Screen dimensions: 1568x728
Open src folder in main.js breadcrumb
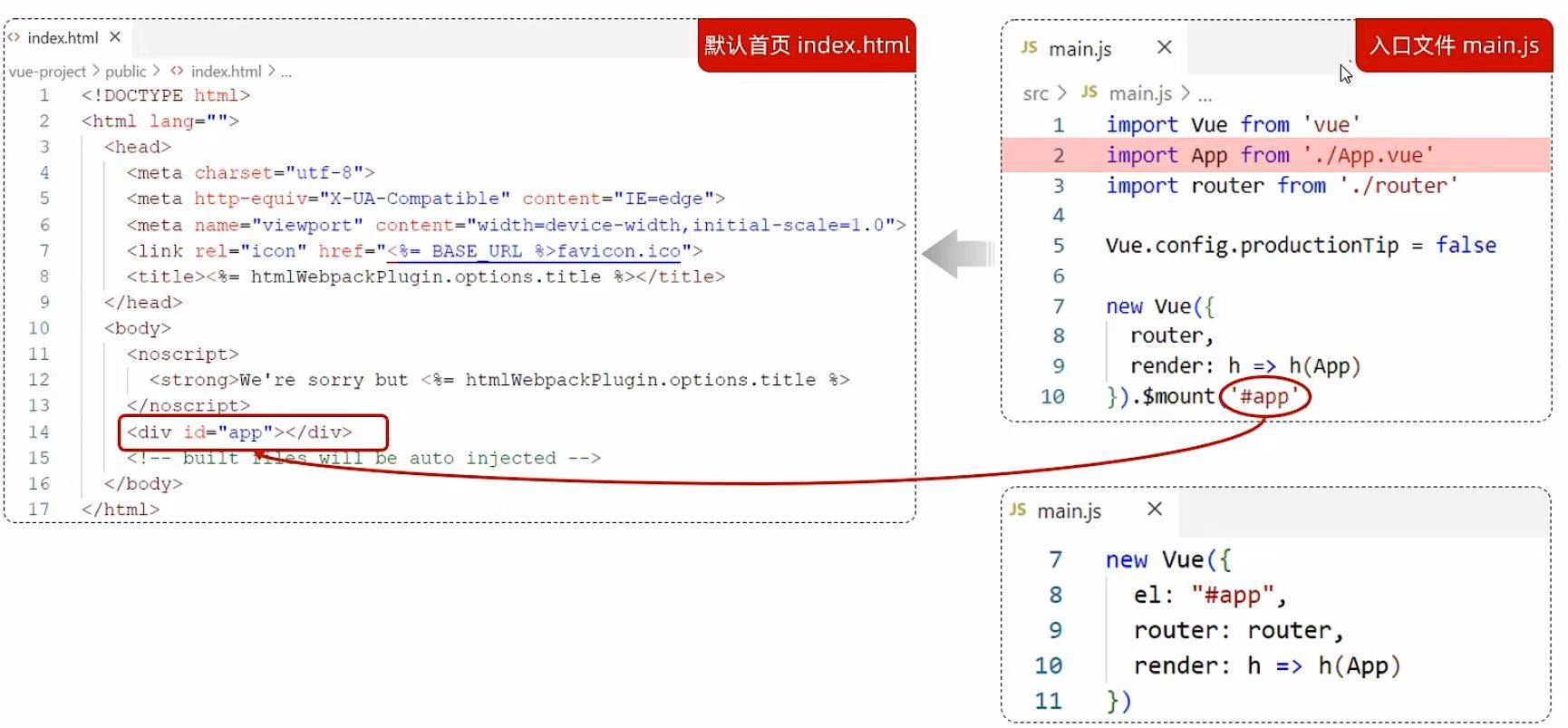(x=1036, y=93)
